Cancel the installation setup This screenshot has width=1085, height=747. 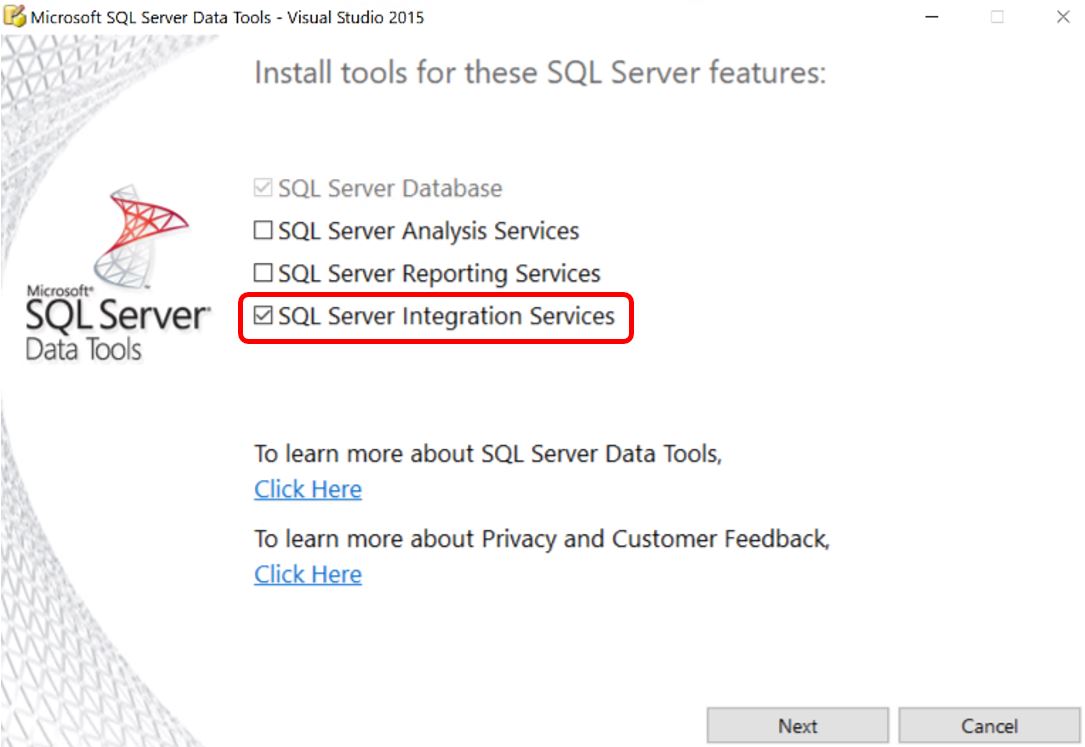coord(989,726)
